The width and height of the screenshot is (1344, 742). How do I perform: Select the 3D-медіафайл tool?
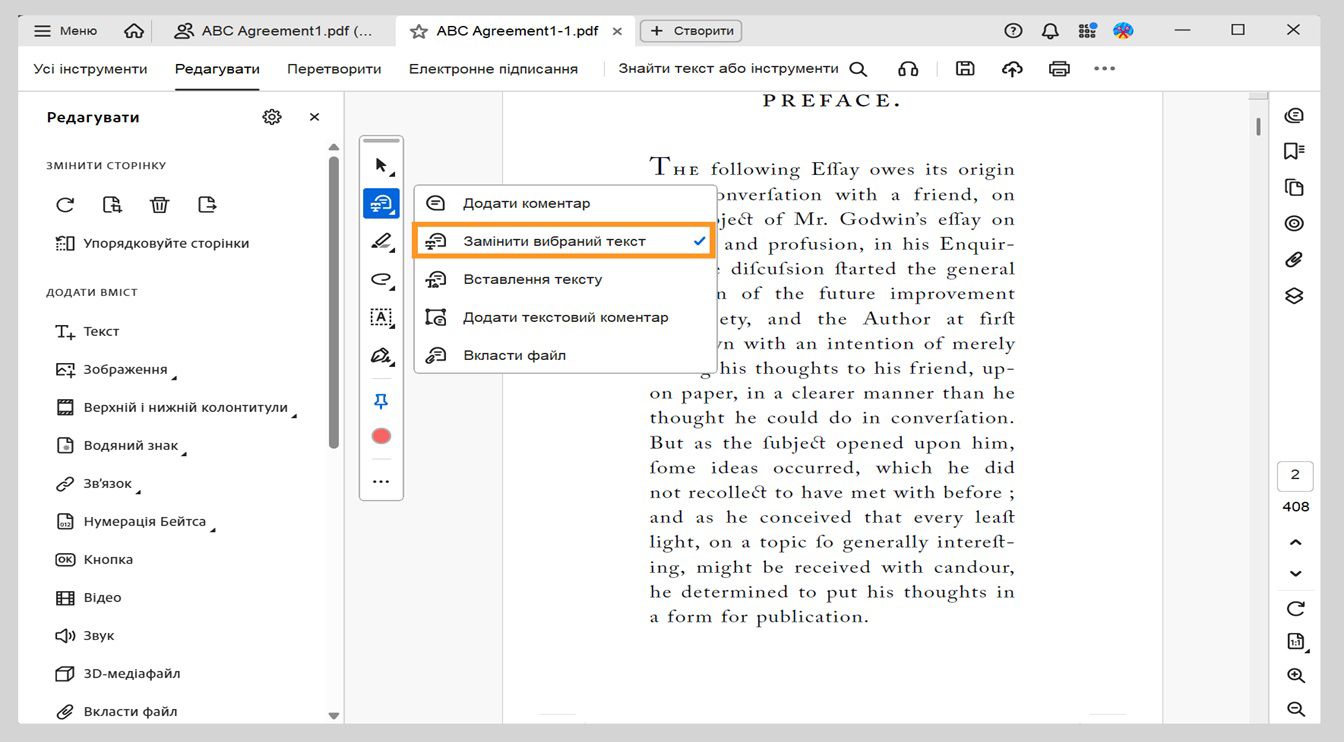[118, 674]
